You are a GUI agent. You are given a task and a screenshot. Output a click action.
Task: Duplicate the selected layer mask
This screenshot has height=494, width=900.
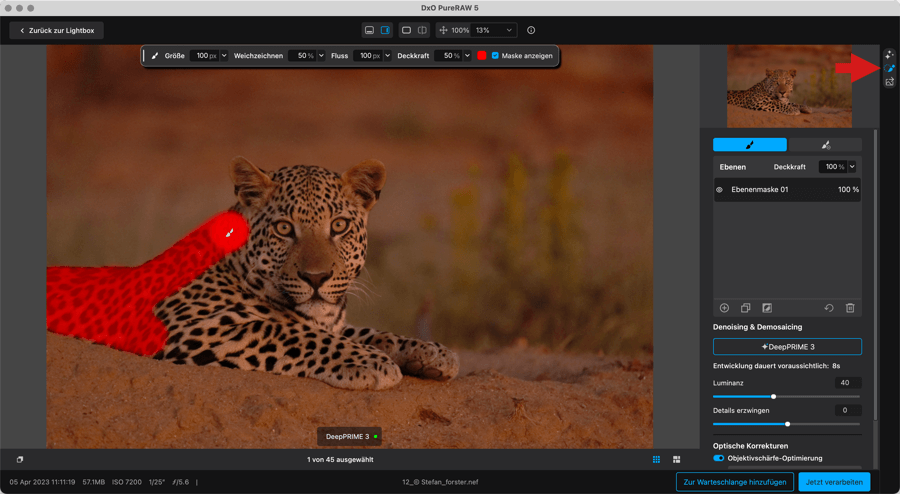[x=746, y=308]
